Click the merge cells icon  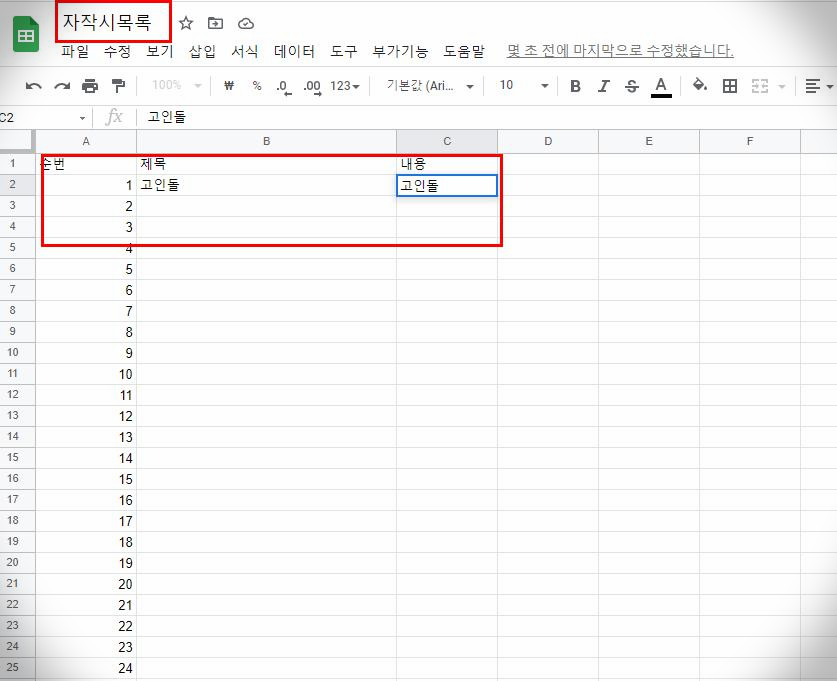(760, 86)
